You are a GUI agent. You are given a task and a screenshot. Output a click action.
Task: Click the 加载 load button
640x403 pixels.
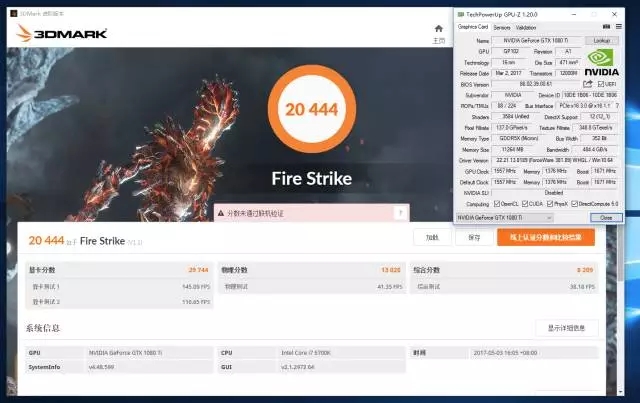432,237
